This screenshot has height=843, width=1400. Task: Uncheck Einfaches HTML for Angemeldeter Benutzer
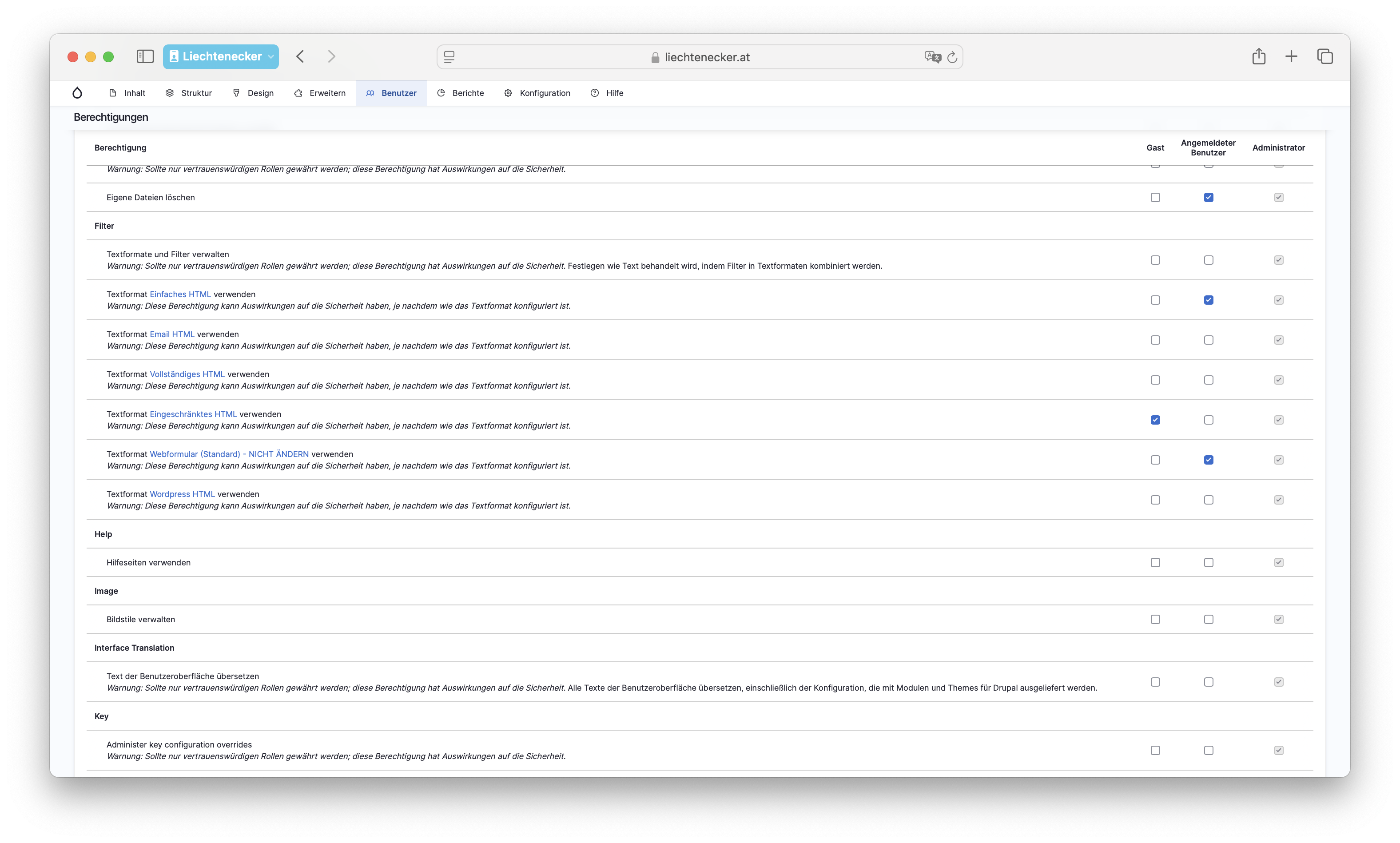[1209, 299]
